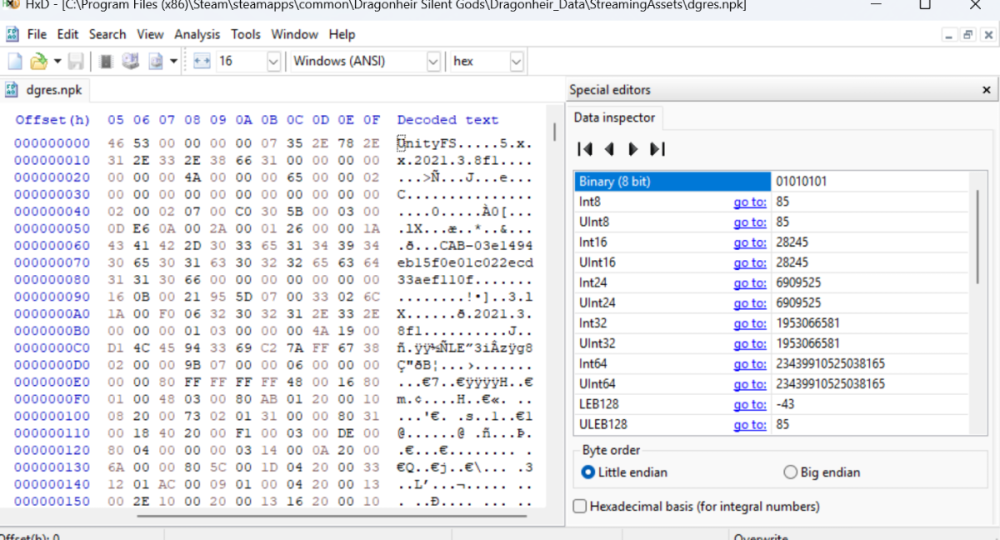Click the go to link for Int8
This screenshot has height=540, width=1000.
click(749, 202)
